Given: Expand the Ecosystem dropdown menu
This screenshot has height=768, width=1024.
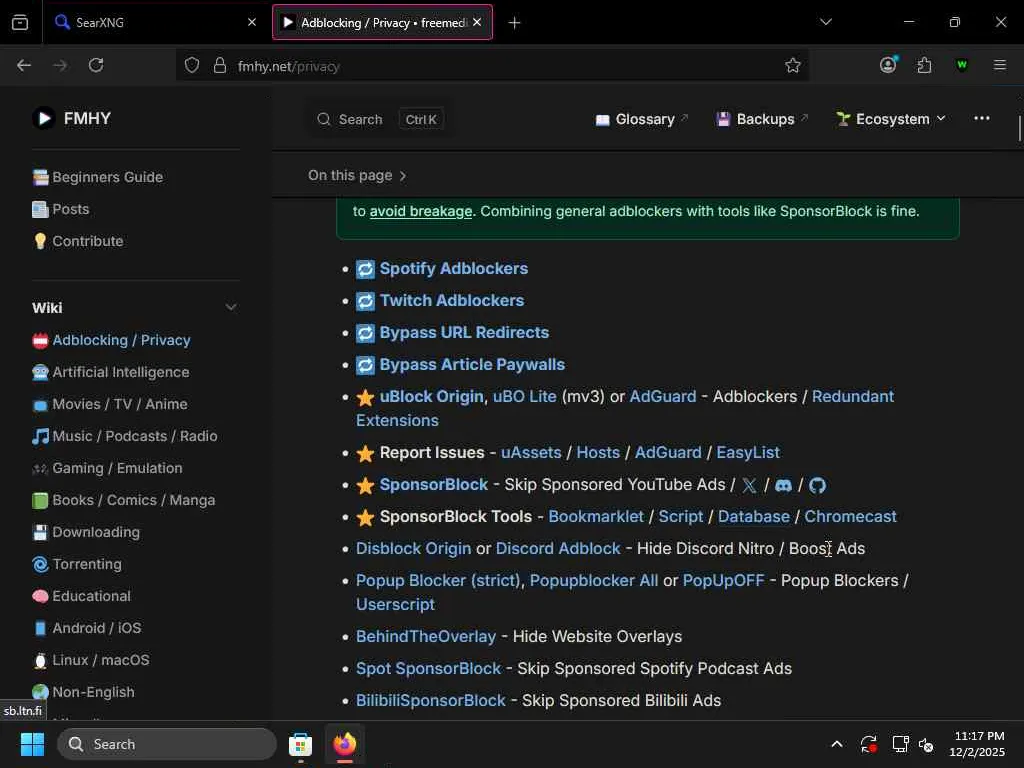Looking at the screenshot, I should point(891,119).
